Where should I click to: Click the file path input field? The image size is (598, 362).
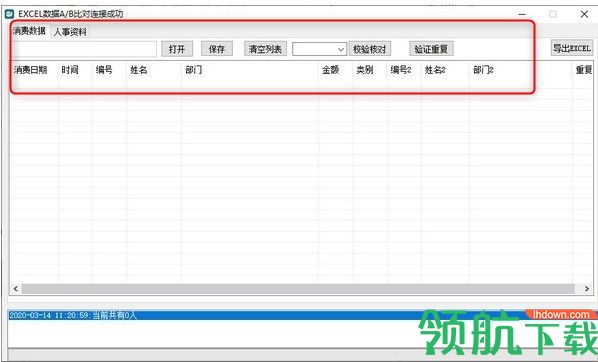click(x=84, y=49)
